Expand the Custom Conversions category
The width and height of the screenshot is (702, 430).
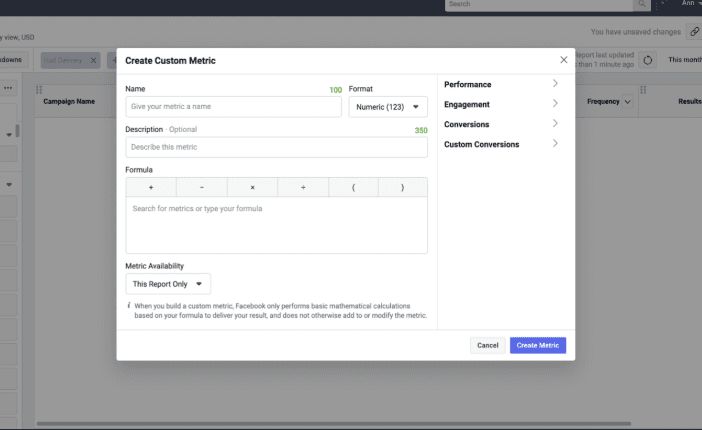[x=500, y=144]
